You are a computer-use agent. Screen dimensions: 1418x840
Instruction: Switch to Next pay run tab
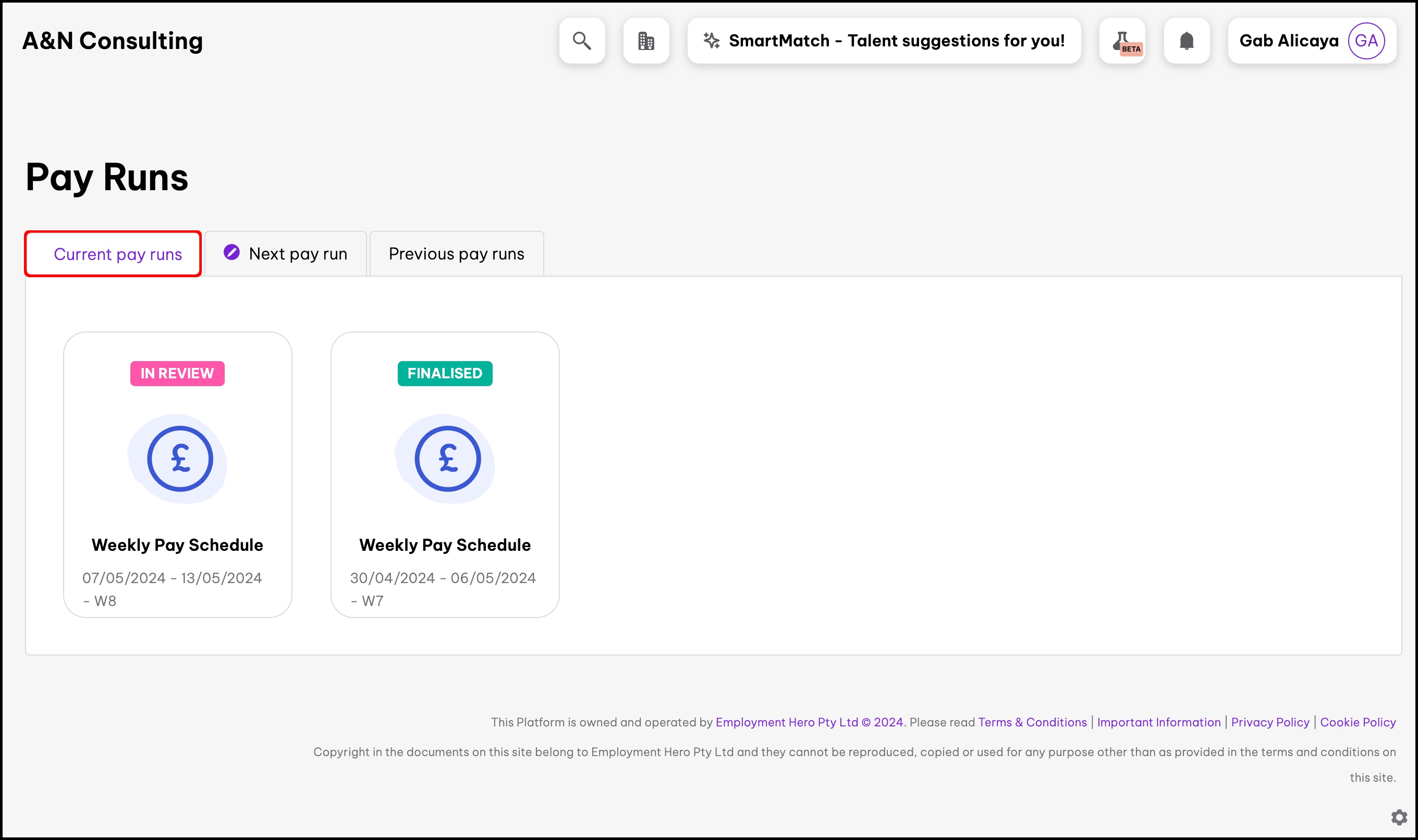[x=297, y=254]
